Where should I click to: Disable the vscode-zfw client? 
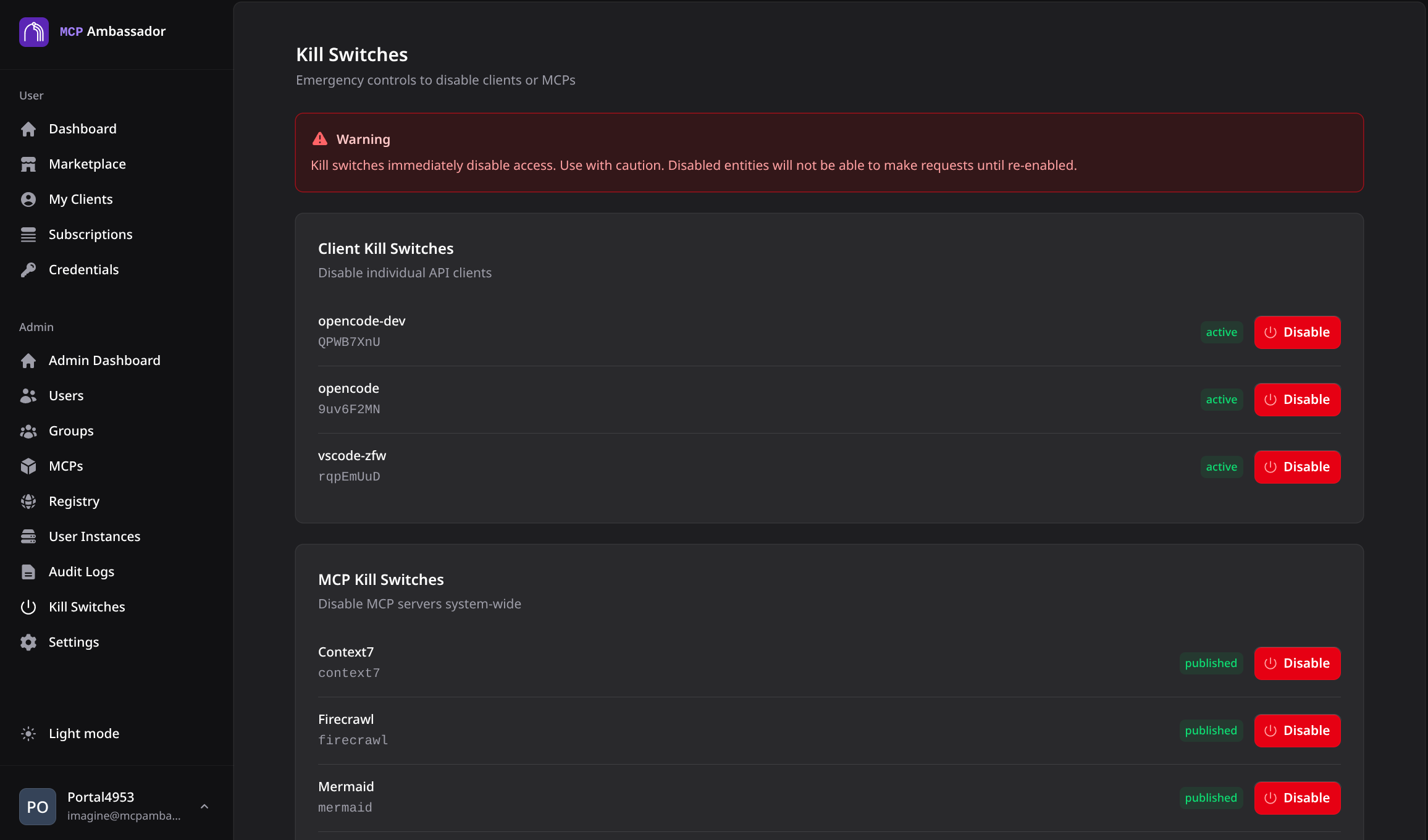click(1297, 467)
